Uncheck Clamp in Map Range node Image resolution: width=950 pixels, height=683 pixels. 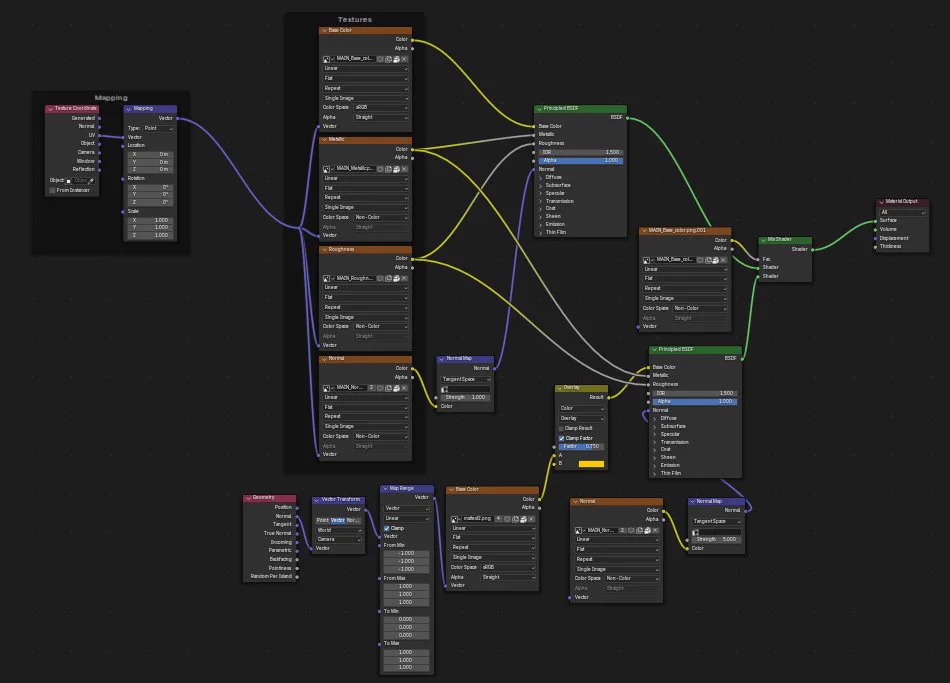point(387,528)
